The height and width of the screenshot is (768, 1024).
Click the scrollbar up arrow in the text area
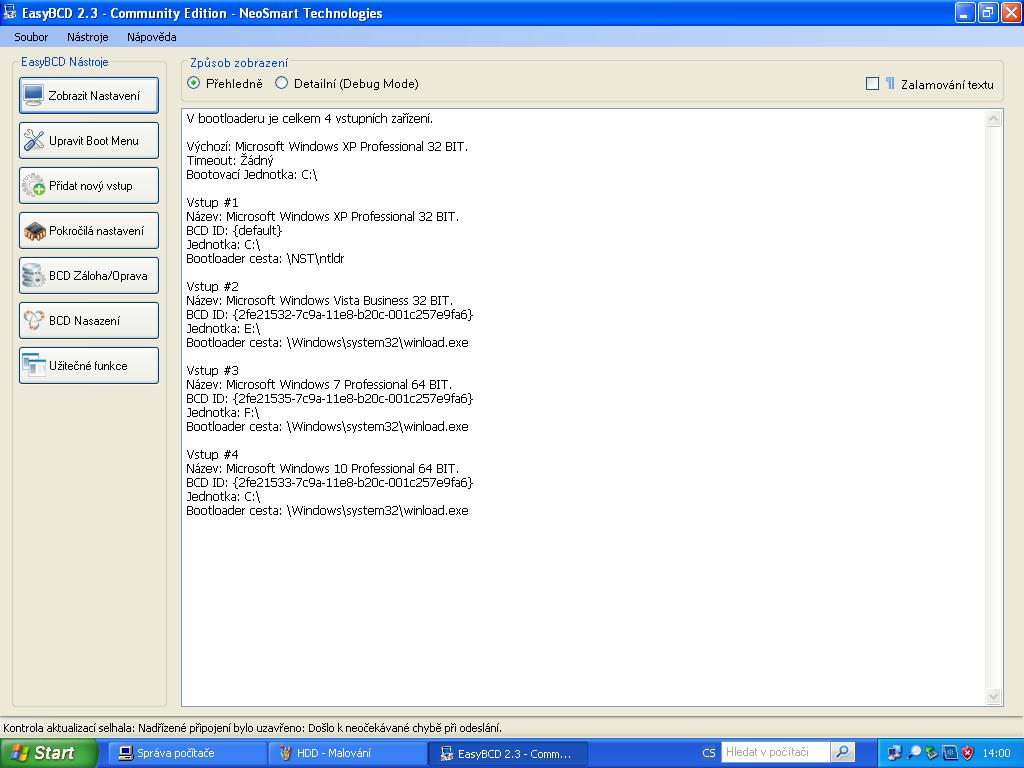tap(993, 118)
